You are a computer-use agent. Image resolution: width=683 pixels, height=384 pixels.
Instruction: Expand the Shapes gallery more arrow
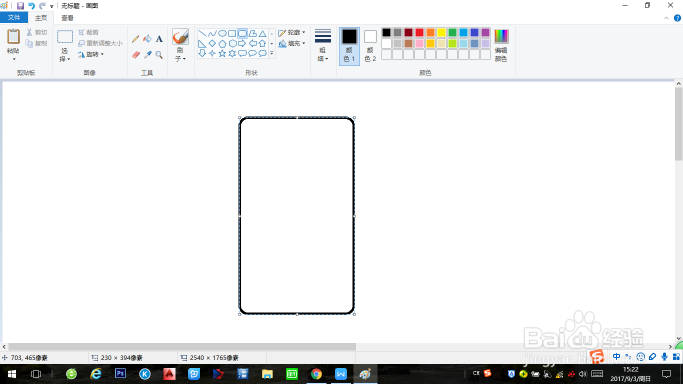[272, 54]
